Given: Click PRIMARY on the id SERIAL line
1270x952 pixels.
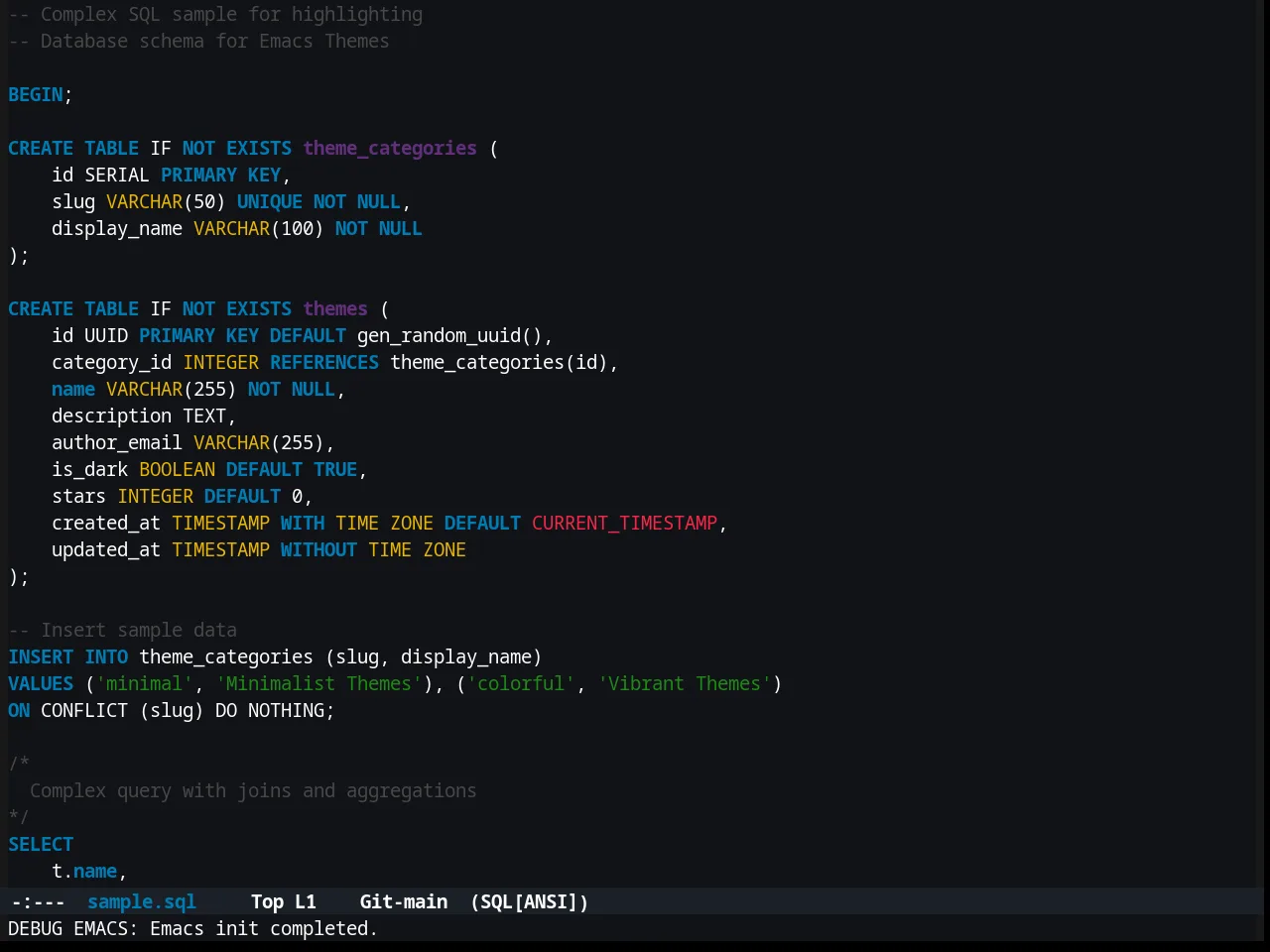Looking at the screenshot, I should (x=198, y=175).
